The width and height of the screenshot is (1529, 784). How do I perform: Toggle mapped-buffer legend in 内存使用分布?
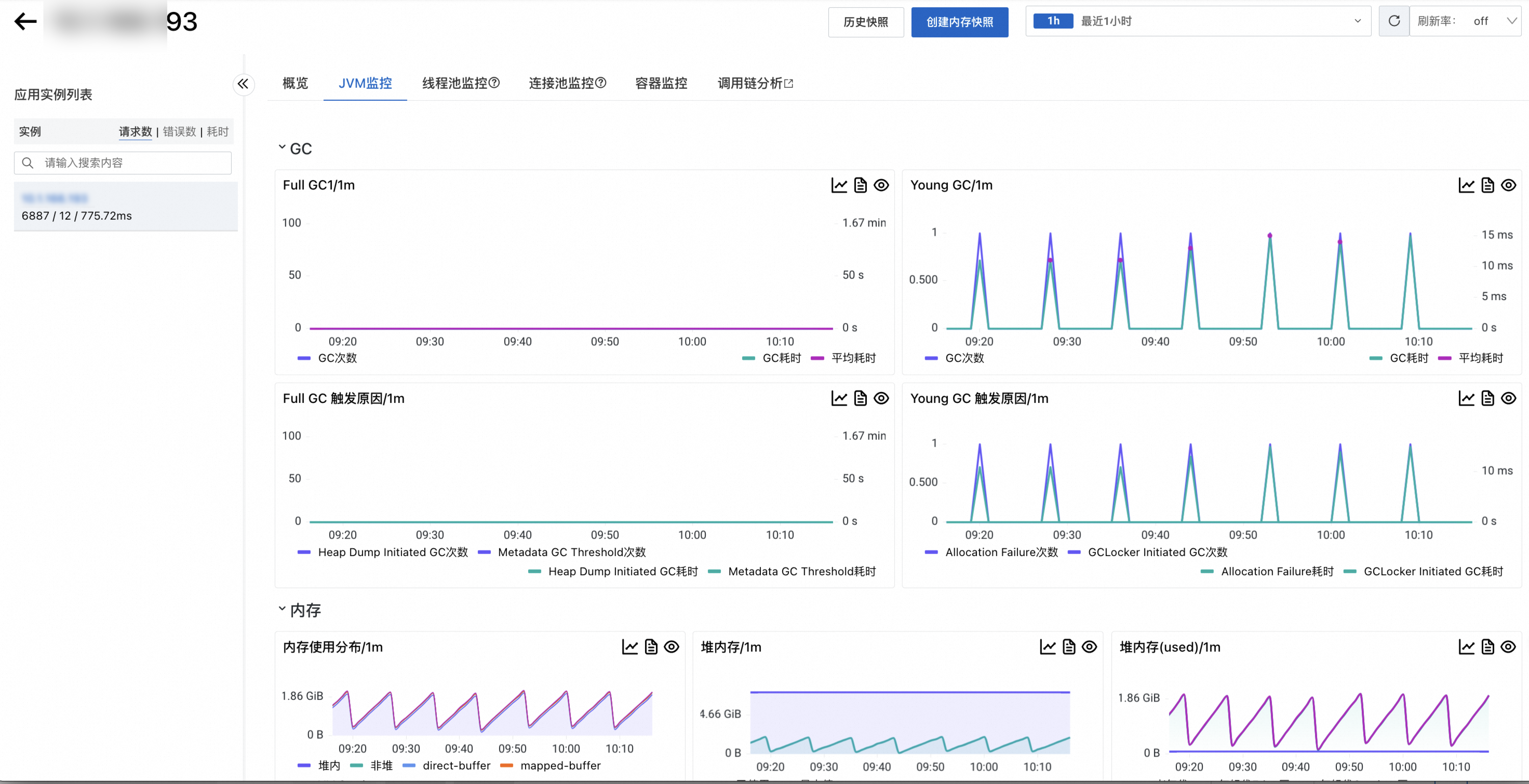pyautogui.click(x=550, y=766)
